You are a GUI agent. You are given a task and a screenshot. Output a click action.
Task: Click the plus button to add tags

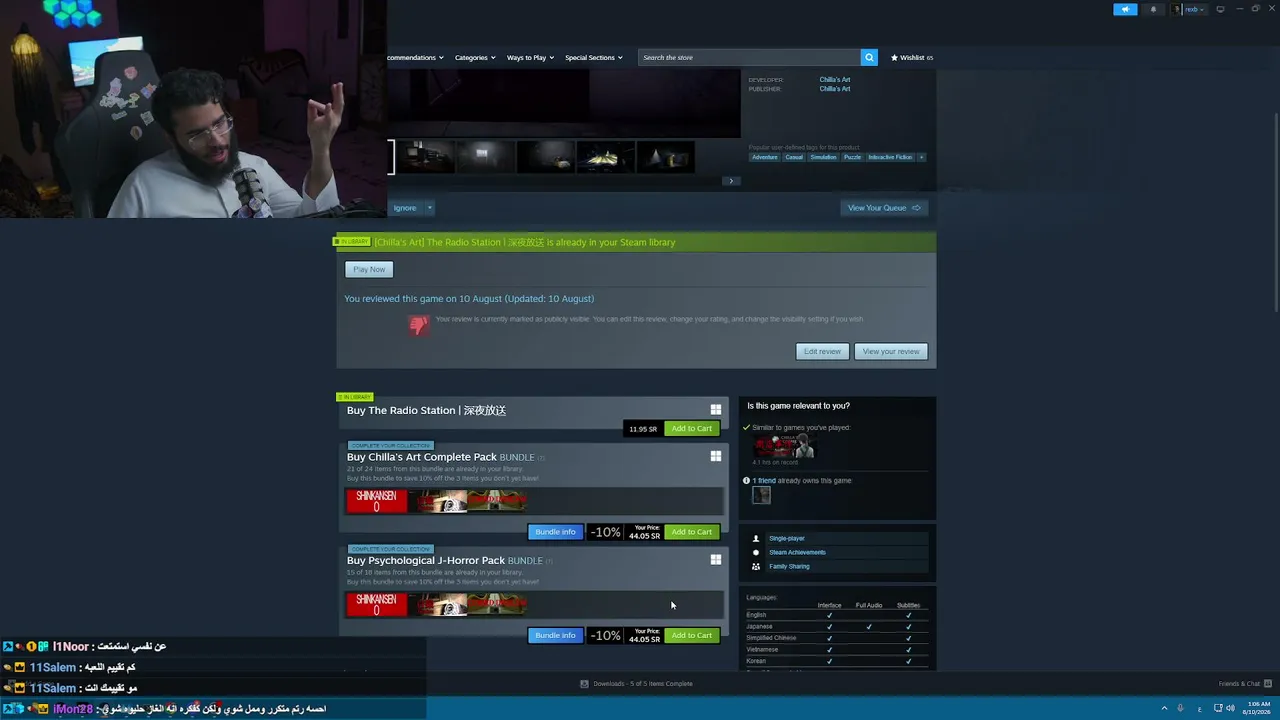click(921, 157)
